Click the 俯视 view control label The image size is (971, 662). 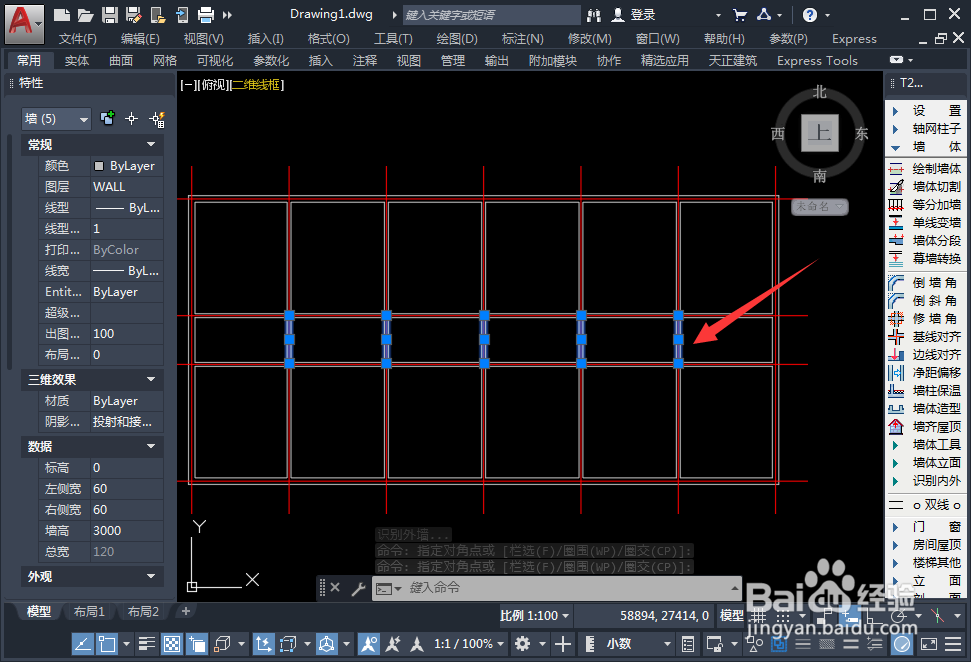point(213,85)
